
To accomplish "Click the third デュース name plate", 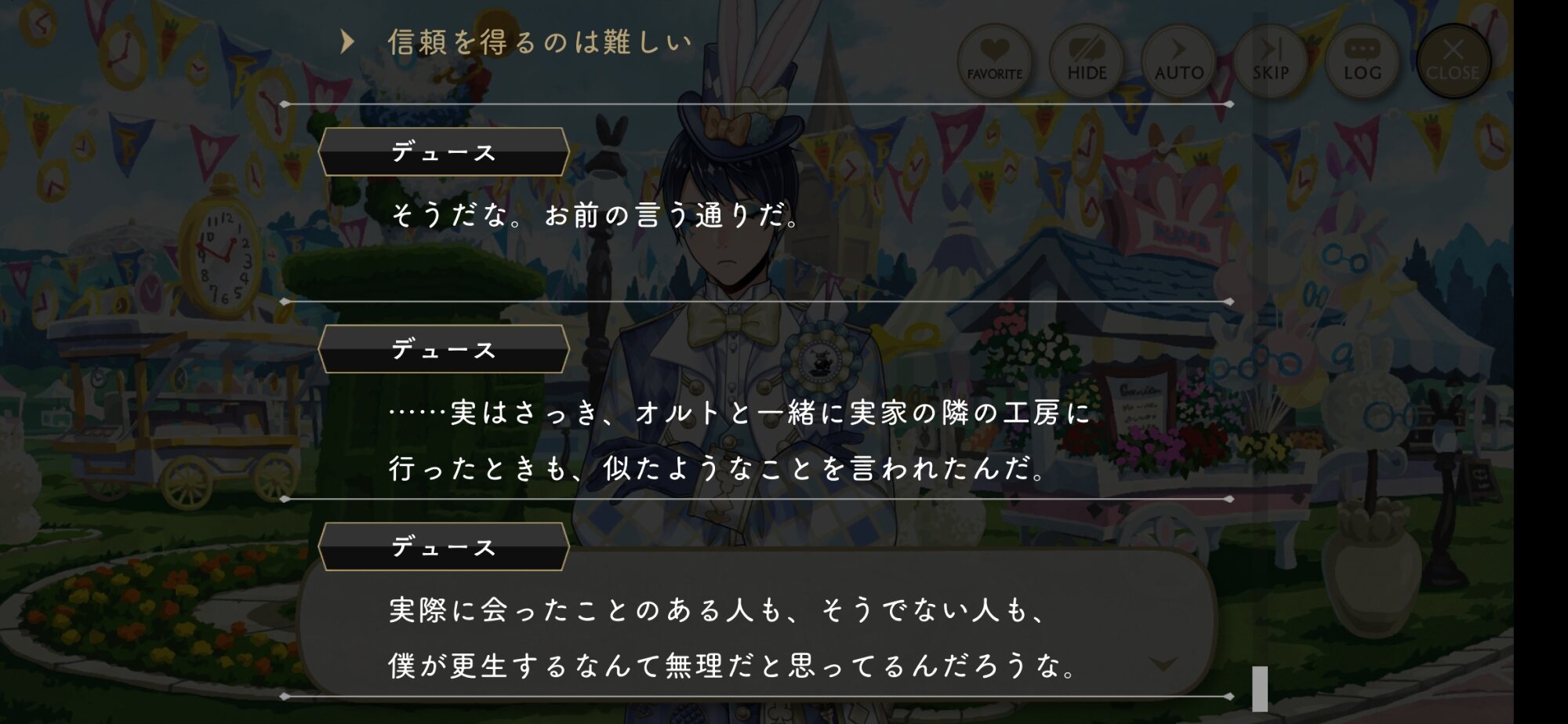I will (x=444, y=547).
